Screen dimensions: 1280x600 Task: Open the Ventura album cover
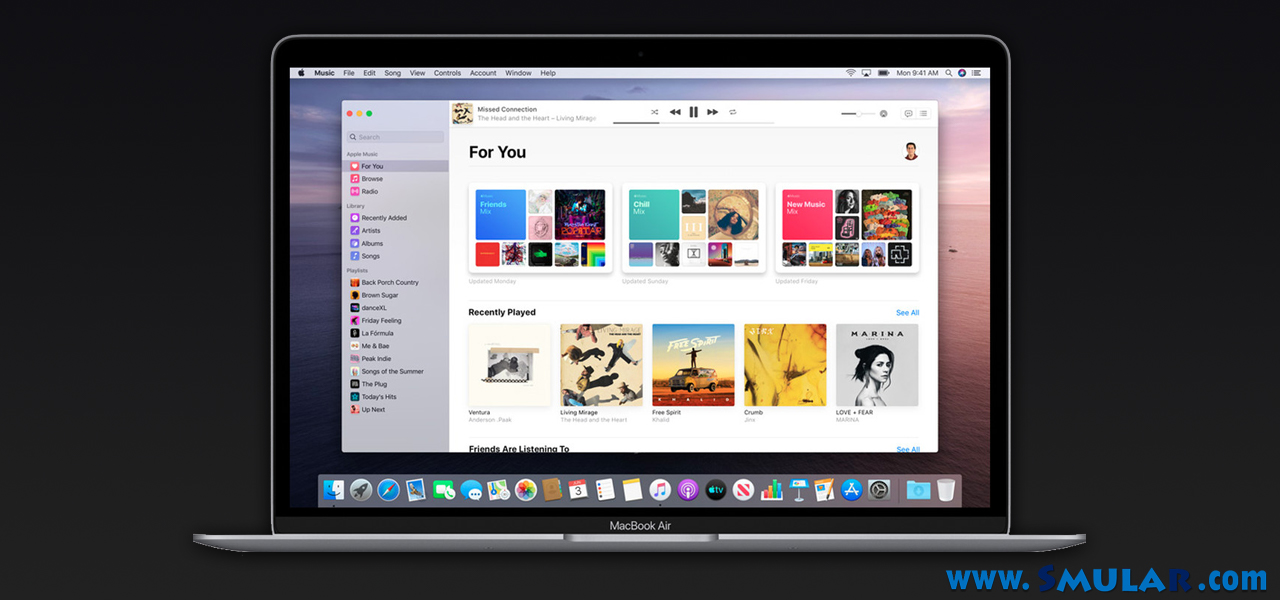509,364
